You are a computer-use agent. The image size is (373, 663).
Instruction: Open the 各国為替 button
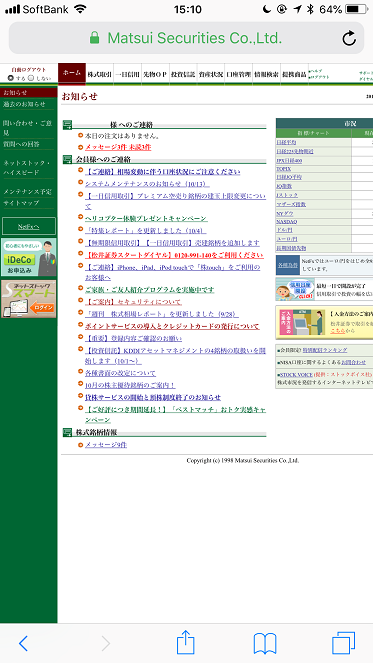tap(288, 265)
